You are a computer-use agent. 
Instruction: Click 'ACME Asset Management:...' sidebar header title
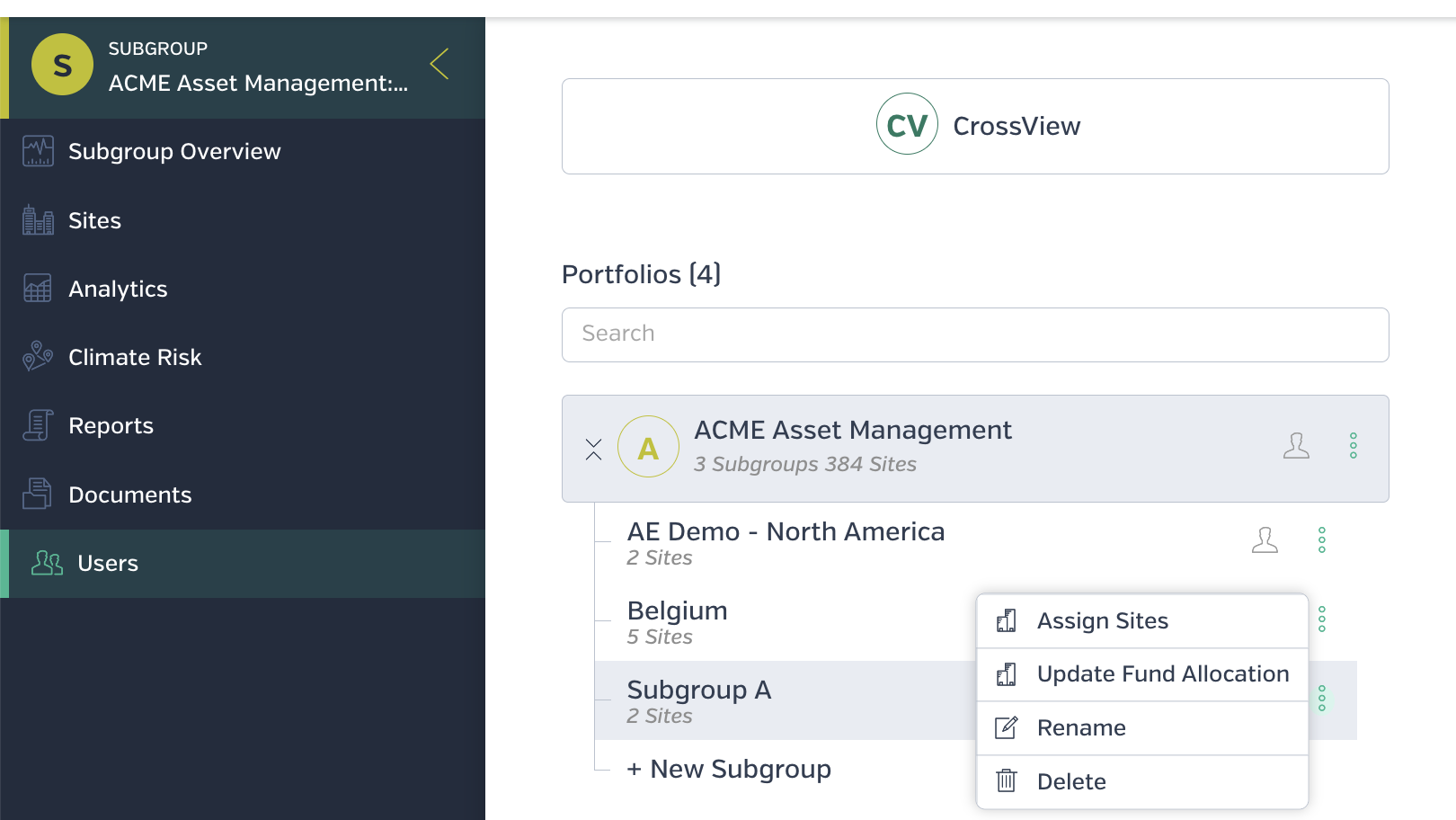[x=259, y=83]
